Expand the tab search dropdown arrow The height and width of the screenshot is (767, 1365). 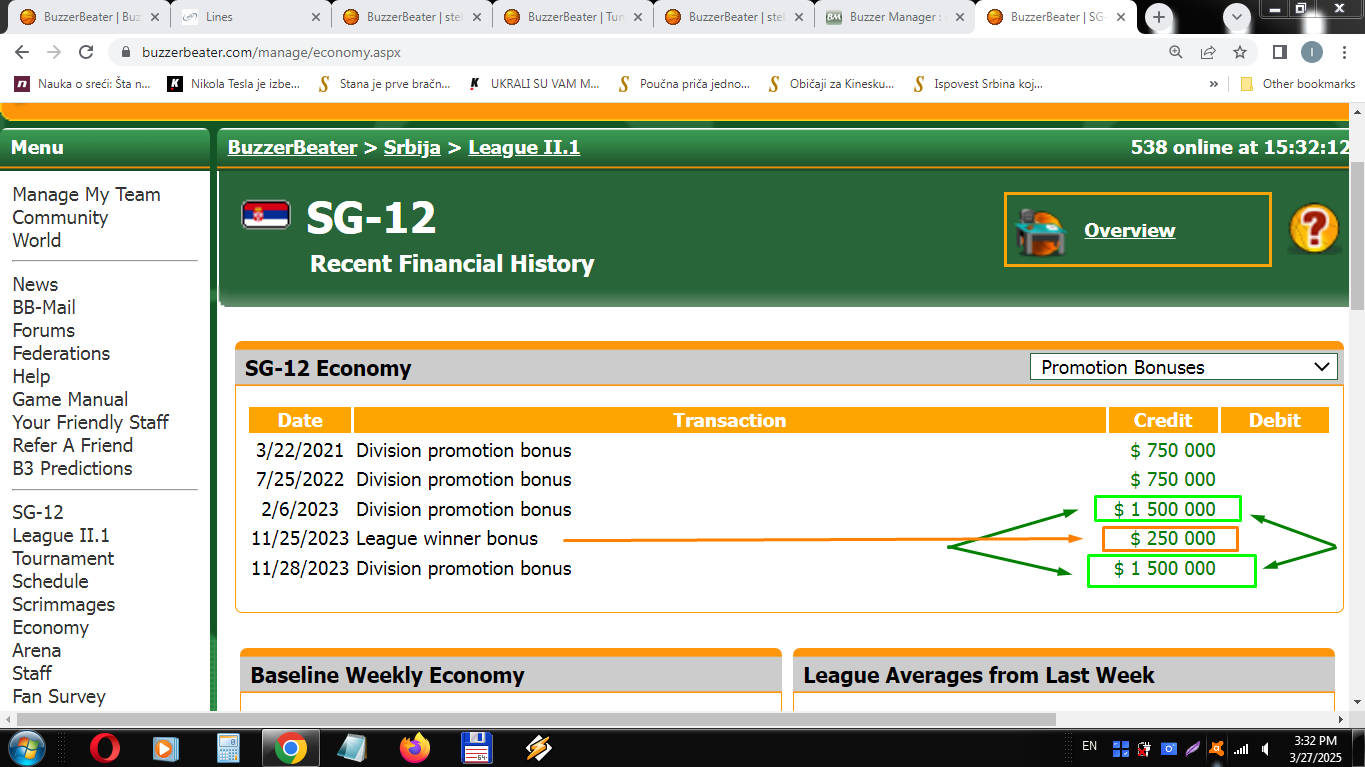pyautogui.click(x=1238, y=17)
